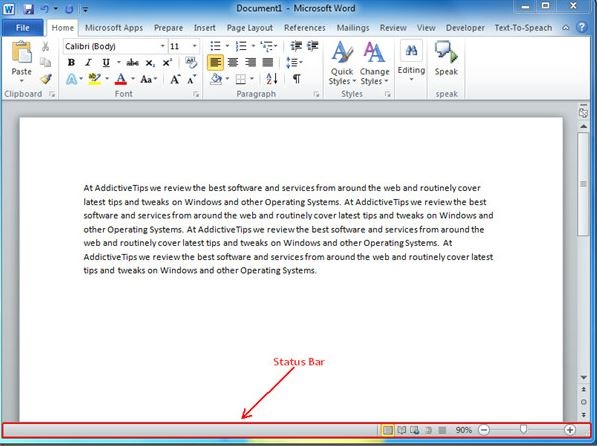Open the Change Case menu
This screenshot has width=597, height=446.
(148, 79)
